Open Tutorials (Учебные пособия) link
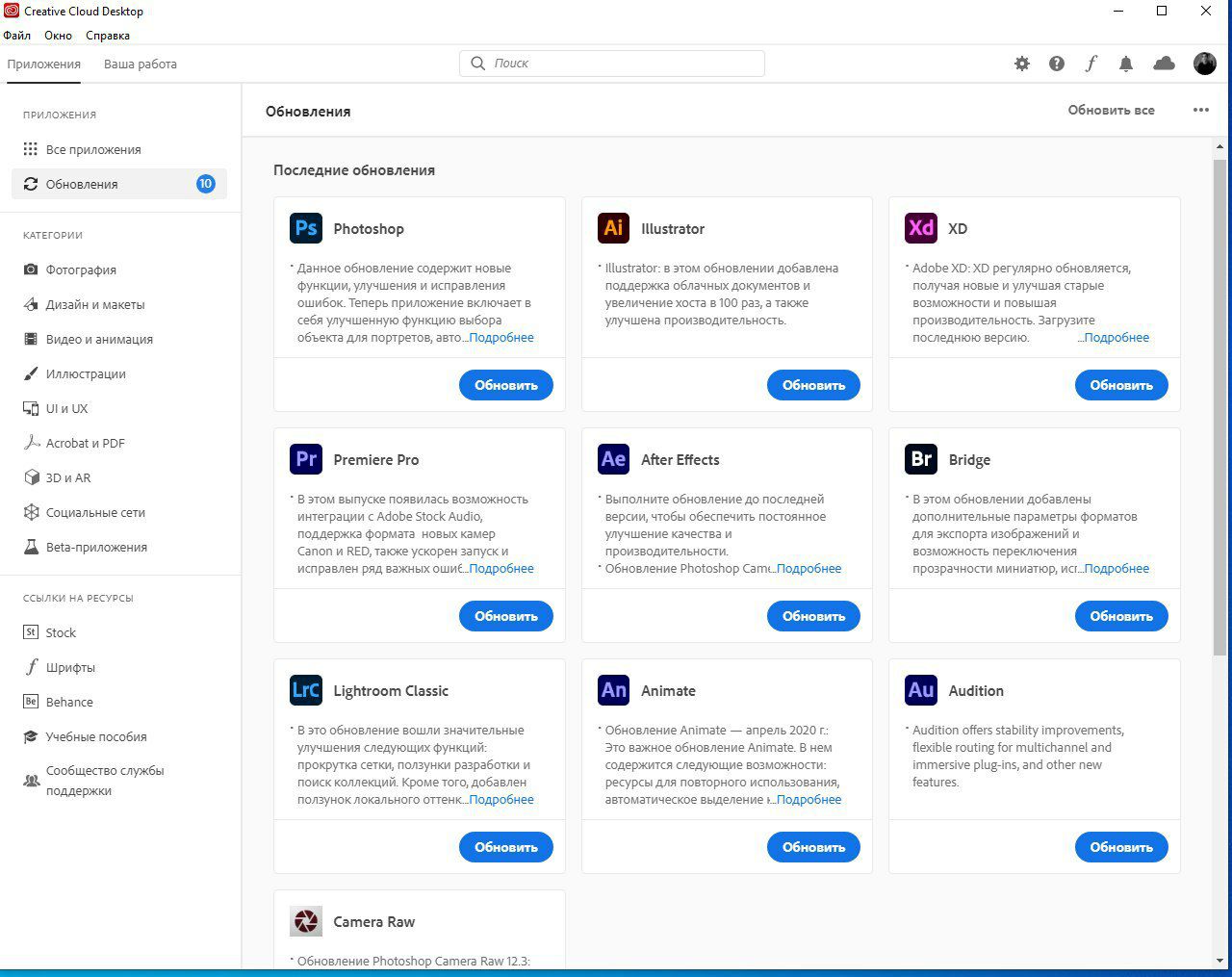This screenshot has height=977, width=1232. (x=119, y=736)
